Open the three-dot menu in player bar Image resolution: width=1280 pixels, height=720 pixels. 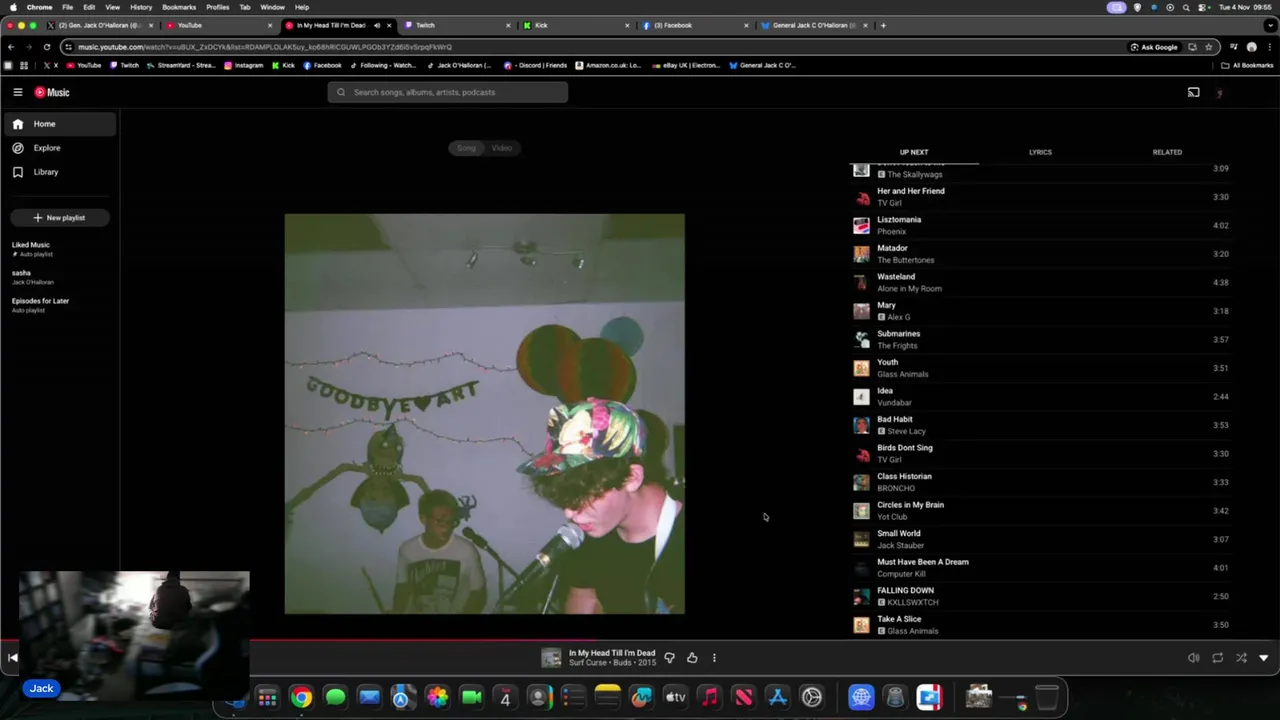714,658
